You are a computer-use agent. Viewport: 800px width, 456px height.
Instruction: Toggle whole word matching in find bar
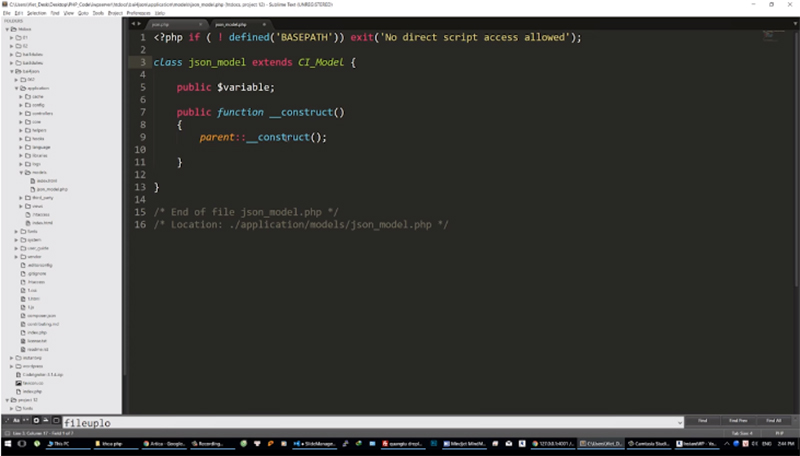26,421
